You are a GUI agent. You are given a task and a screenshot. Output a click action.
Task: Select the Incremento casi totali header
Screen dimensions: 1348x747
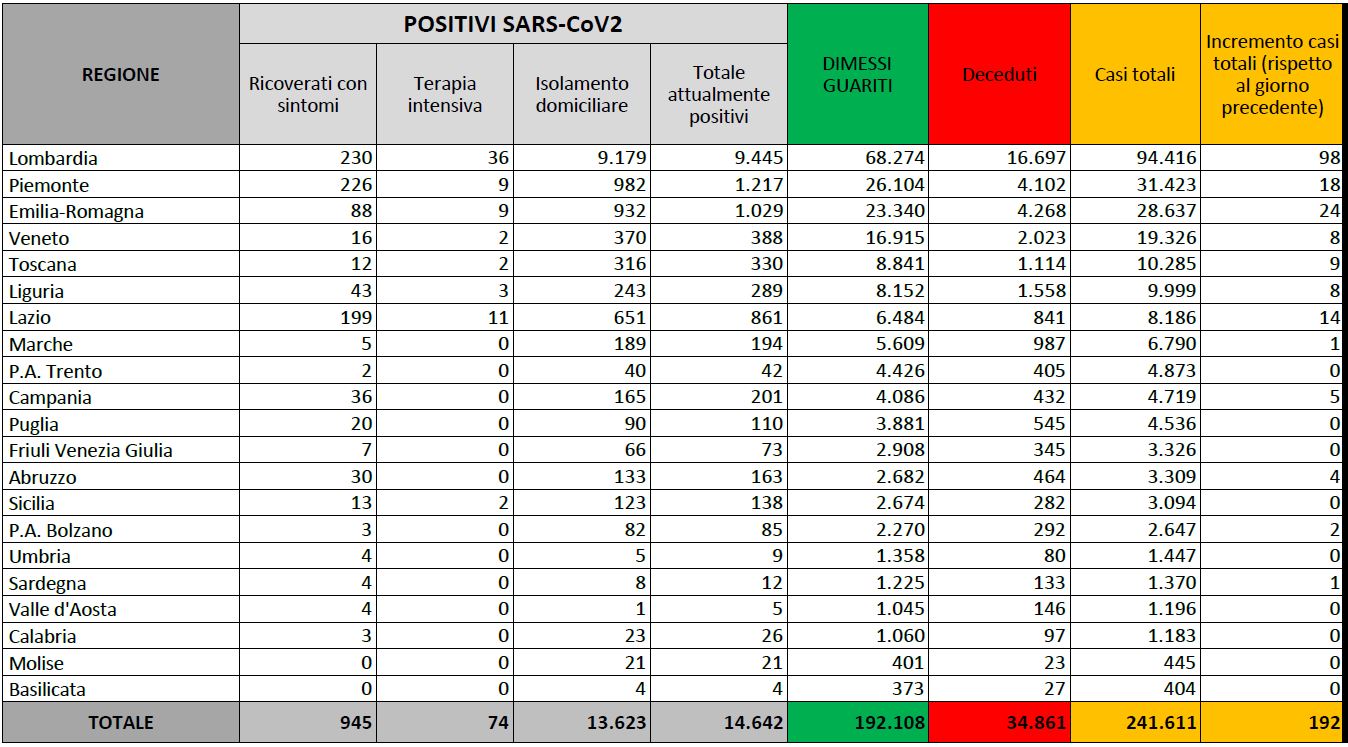1272,75
